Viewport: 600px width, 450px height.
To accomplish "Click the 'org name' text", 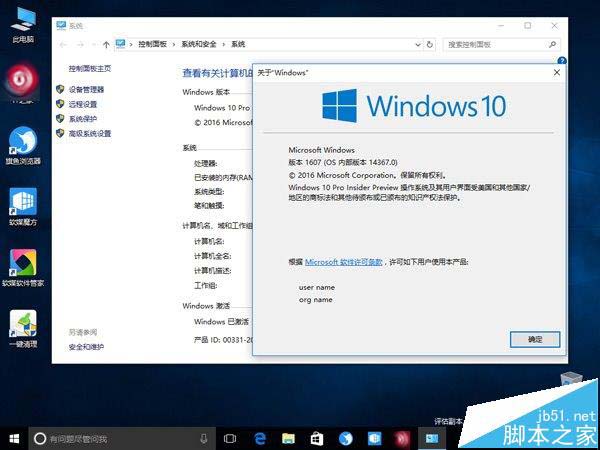I will [315, 300].
